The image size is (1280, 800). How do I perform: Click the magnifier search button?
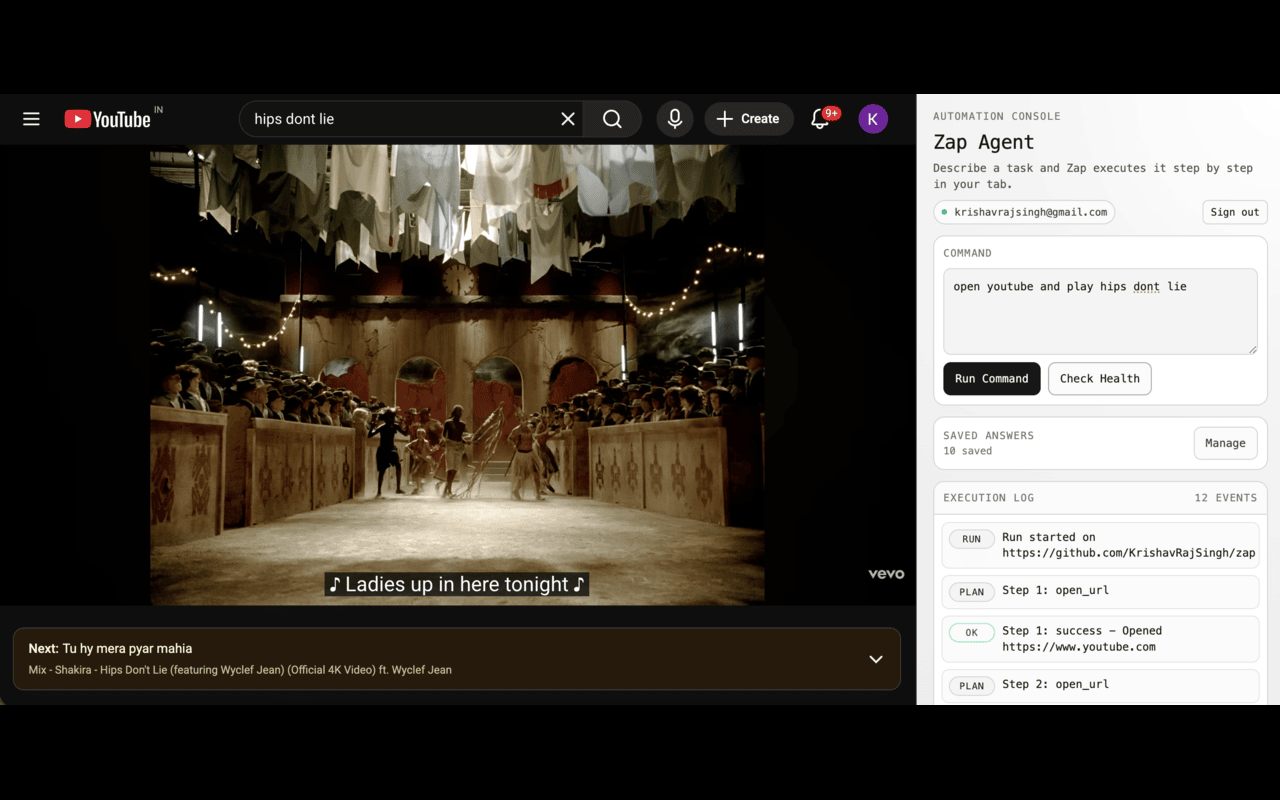click(612, 119)
